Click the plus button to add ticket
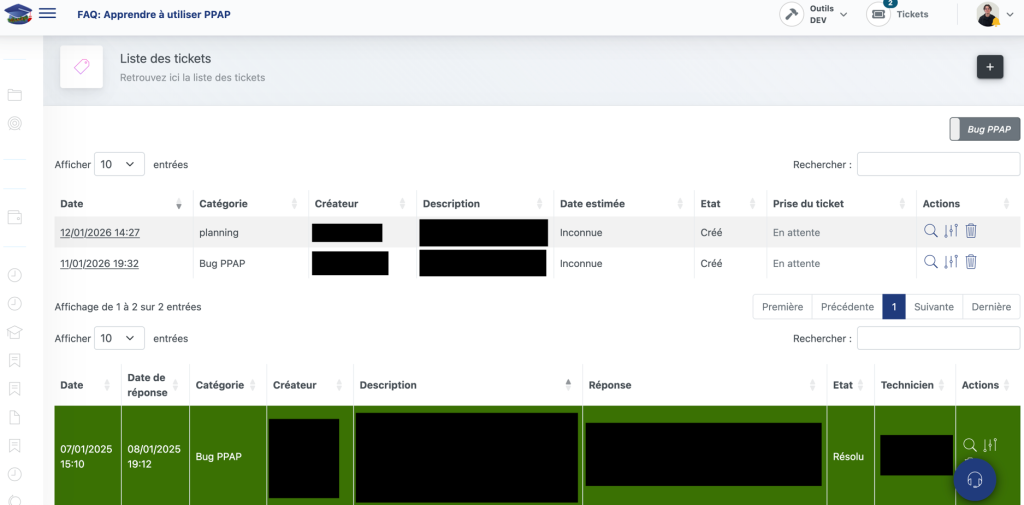The image size is (1024, 505). click(x=989, y=67)
